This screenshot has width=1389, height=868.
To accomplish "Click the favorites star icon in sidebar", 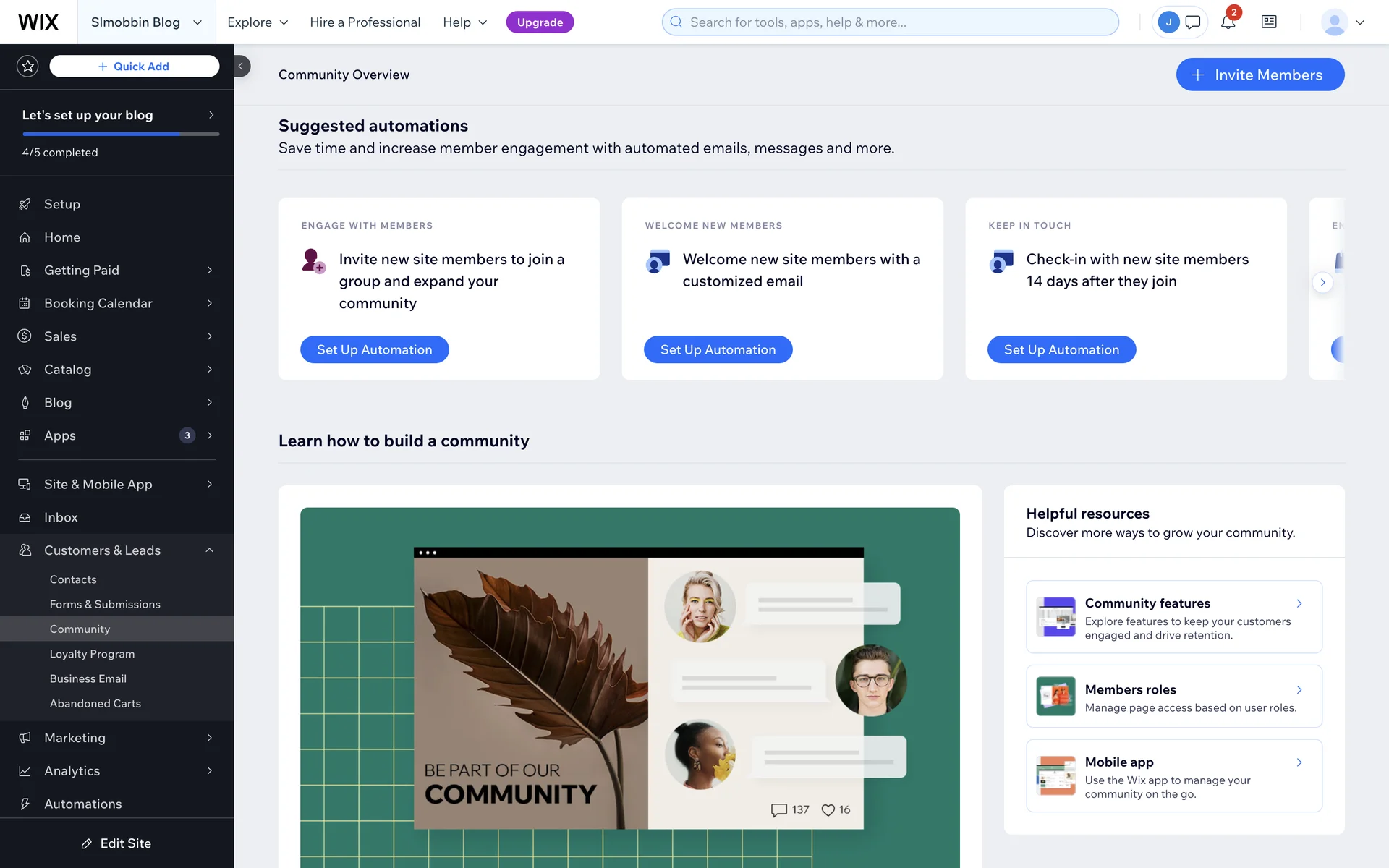I will [27, 66].
